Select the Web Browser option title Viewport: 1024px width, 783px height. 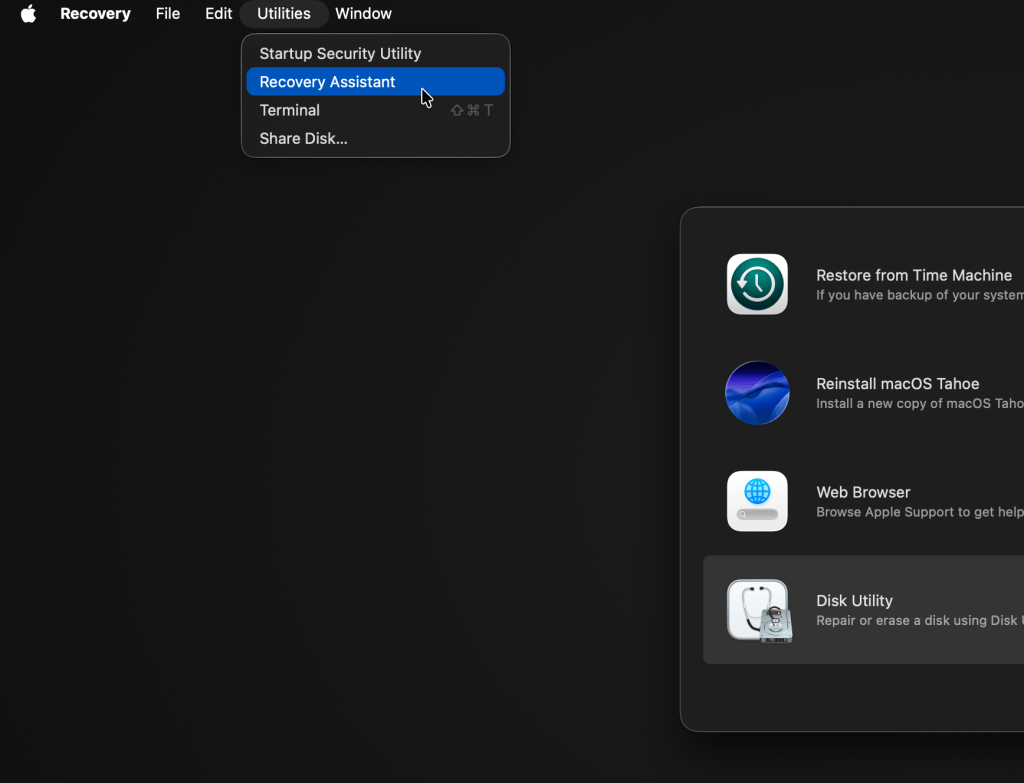(863, 492)
